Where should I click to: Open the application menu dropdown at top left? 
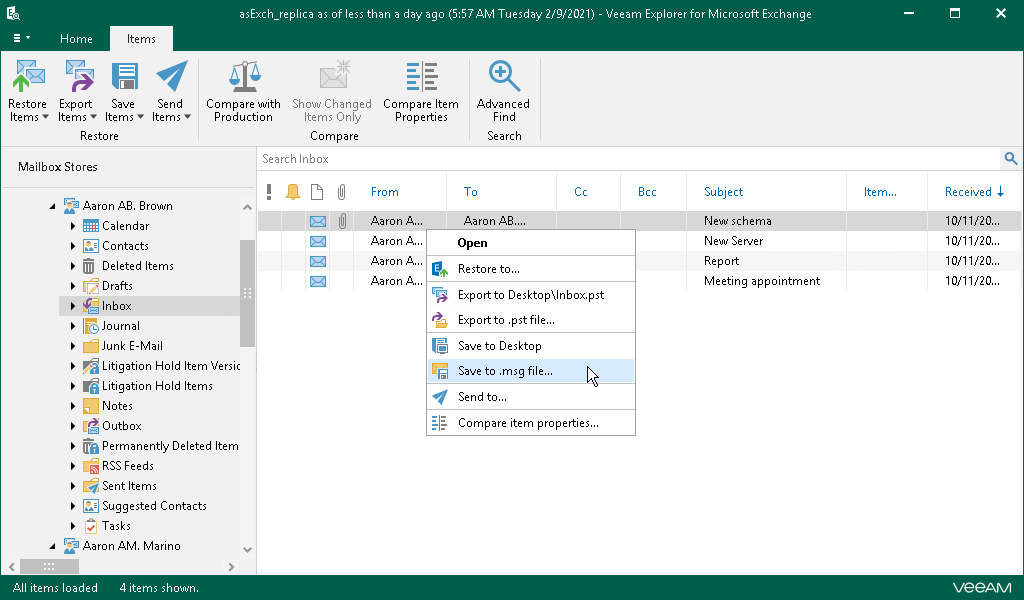click(21, 38)
